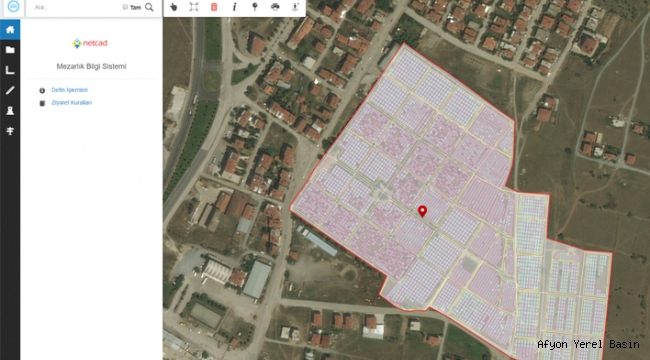Click the icon beside Defin İşlemleri

click(42, 90)
